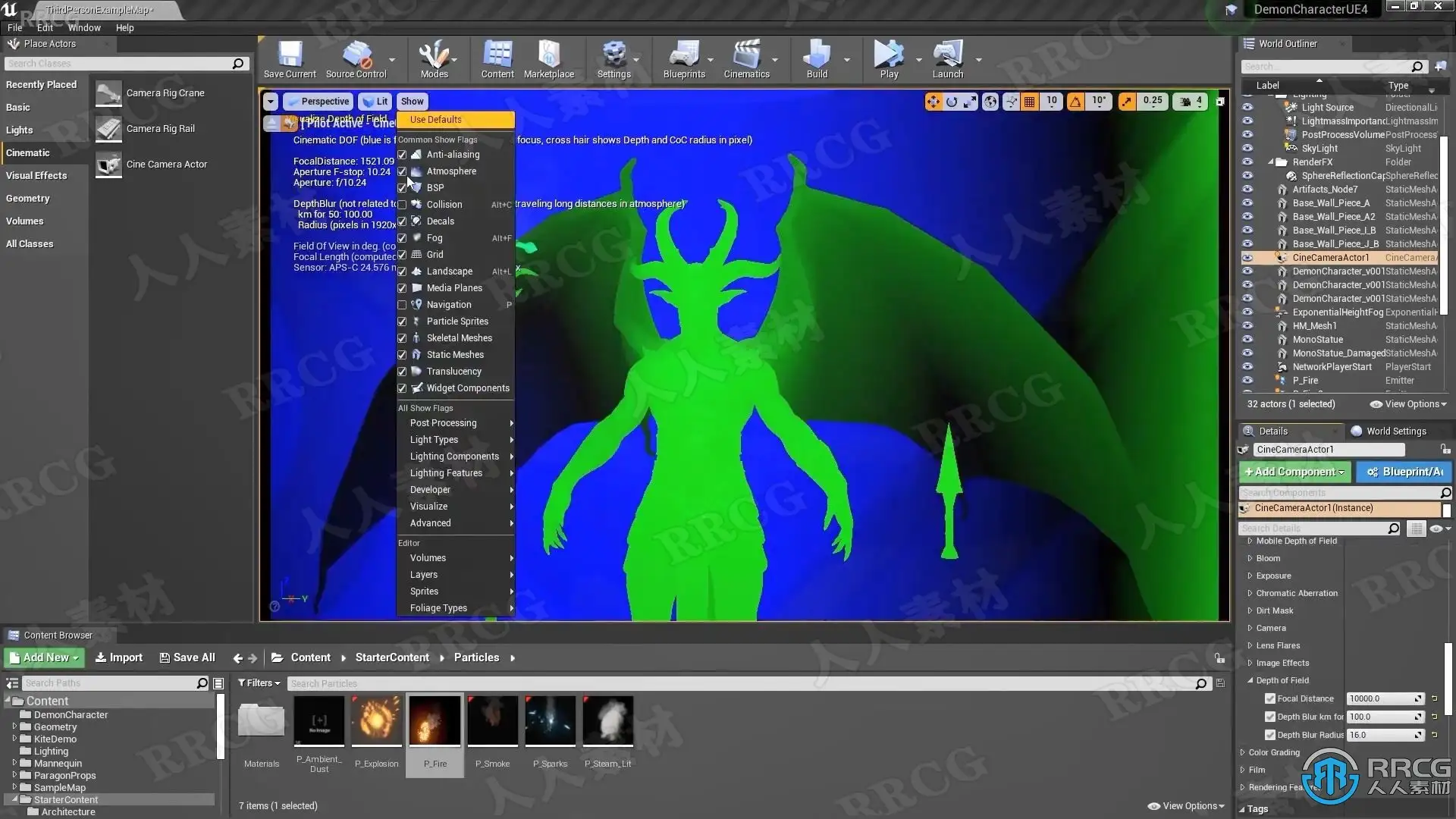Select the Camera Rig Crane actor

[x=165, y=93]
